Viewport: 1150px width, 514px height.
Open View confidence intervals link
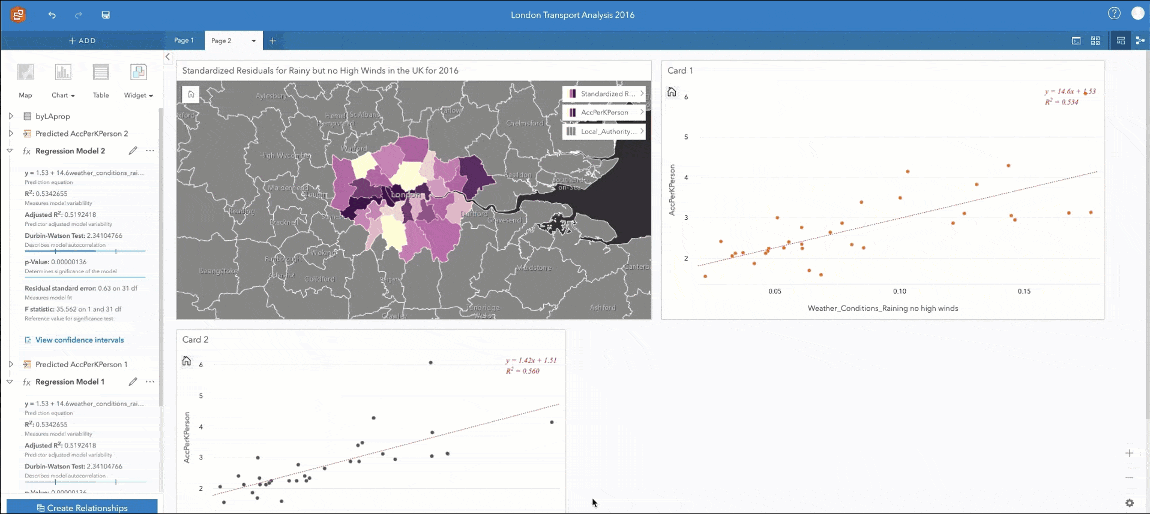(x=80, y=340)
